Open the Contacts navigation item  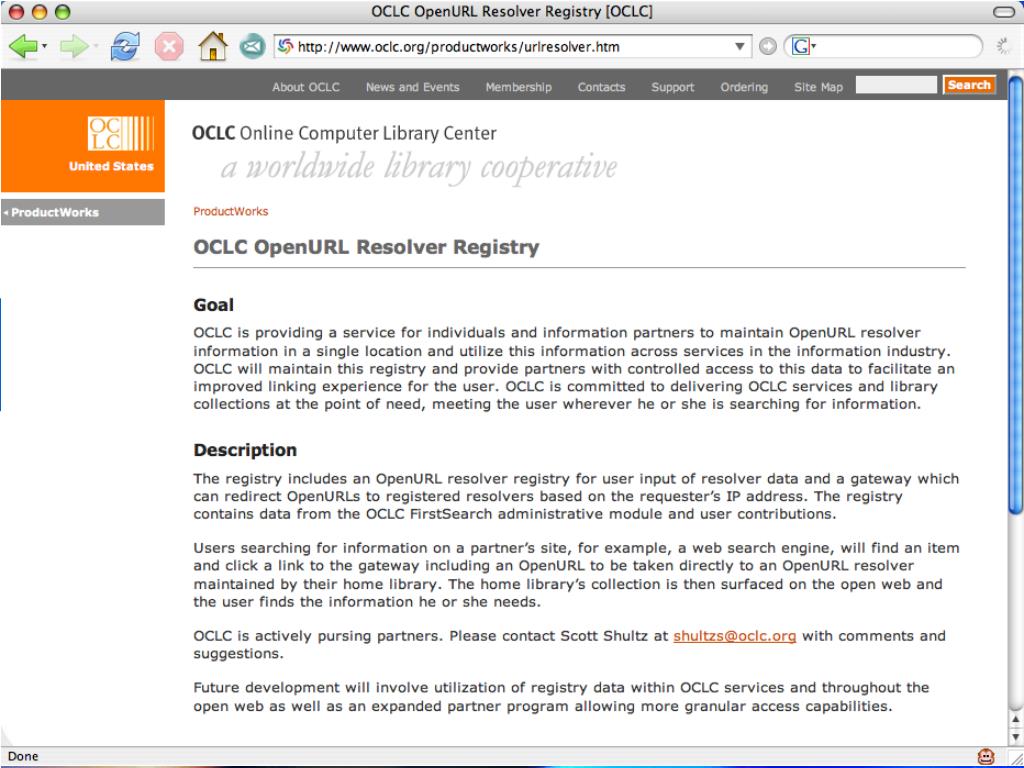pos(601,87)
